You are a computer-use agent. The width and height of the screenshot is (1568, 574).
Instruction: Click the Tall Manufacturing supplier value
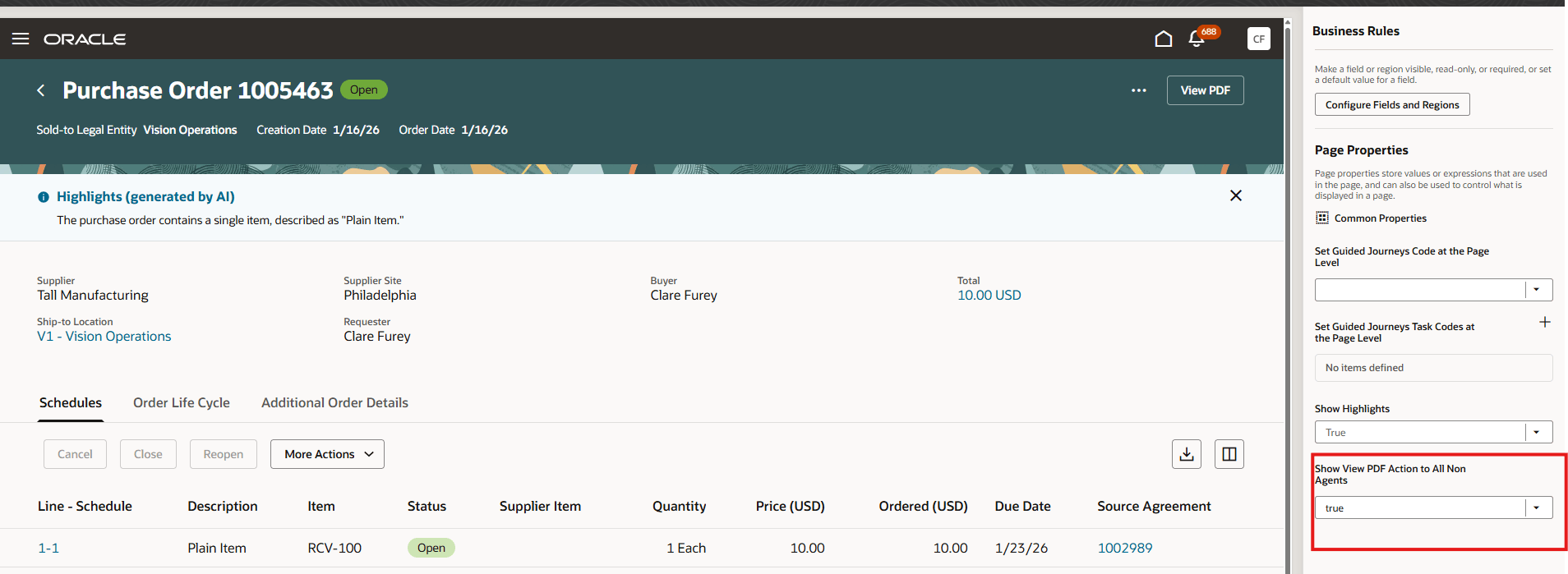point(93,295)
